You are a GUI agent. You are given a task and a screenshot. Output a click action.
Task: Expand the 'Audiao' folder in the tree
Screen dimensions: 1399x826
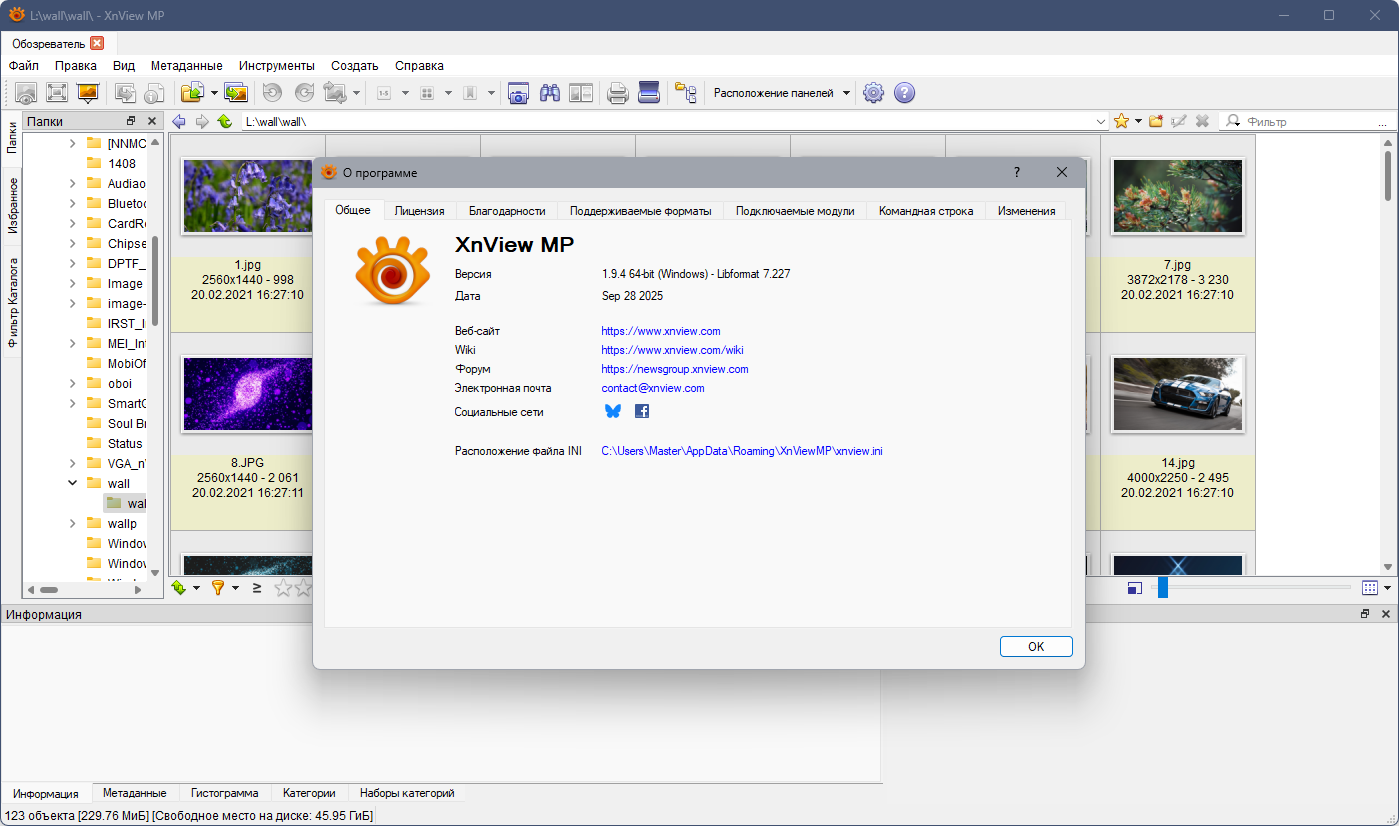72,183
